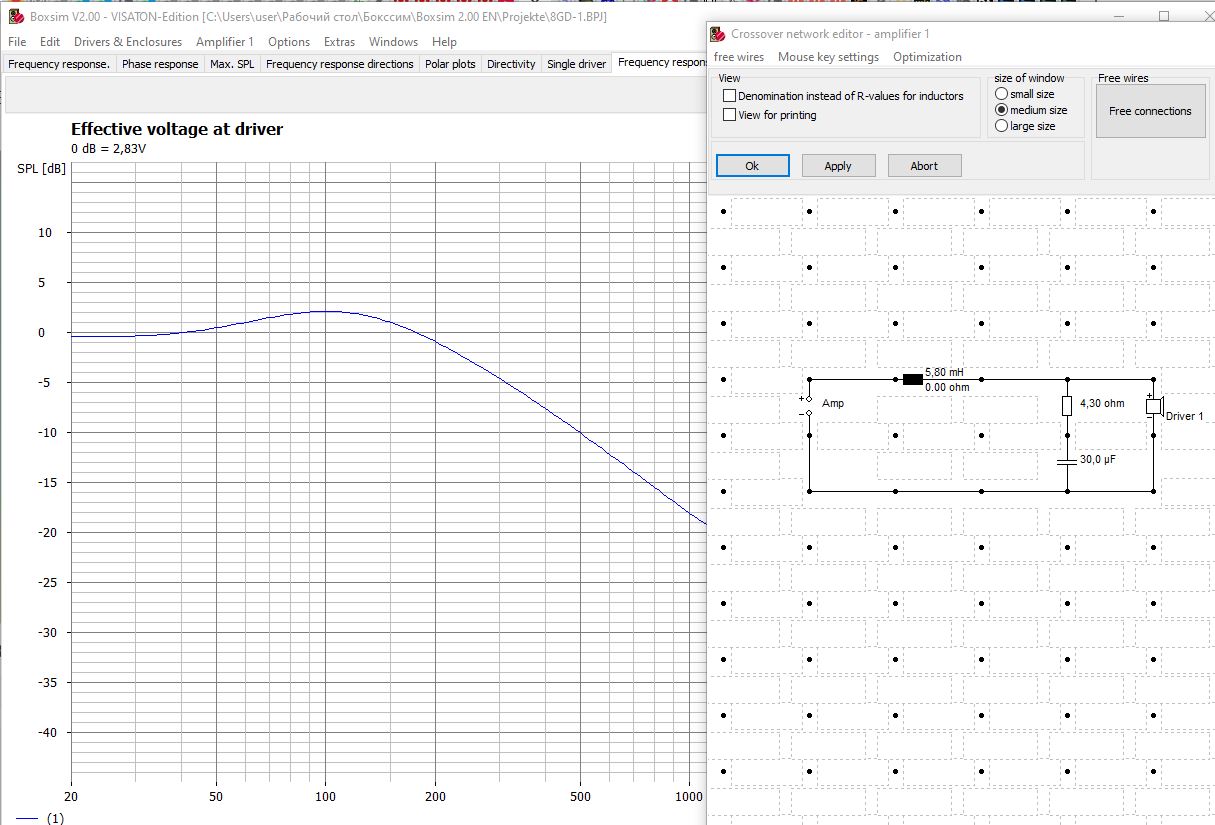Screen dimensions: 1215x825
Task: Click the Effective voltage at driver title
Action: (x=177, y=129)
